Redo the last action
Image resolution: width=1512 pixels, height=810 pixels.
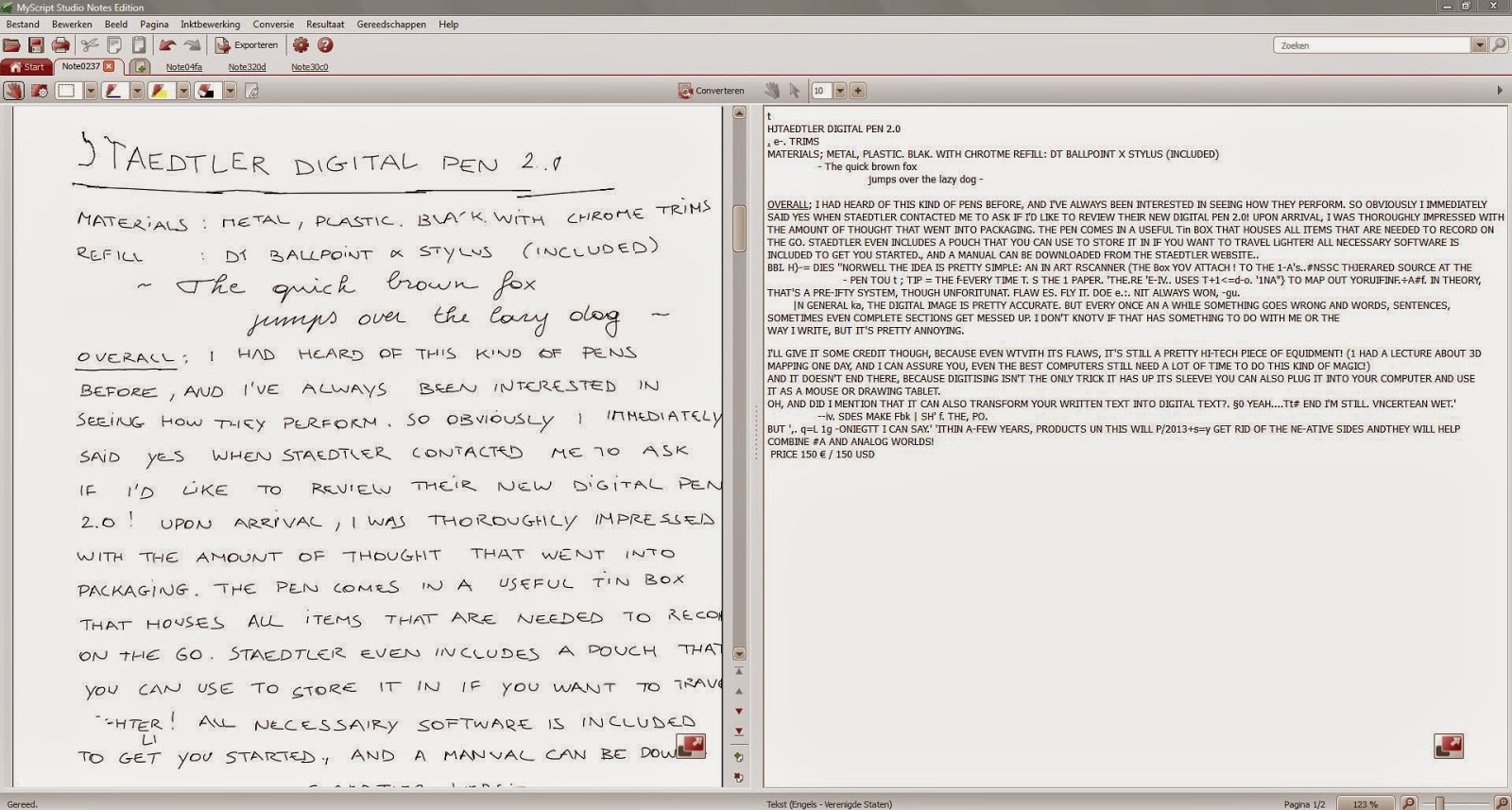[193, 45]
